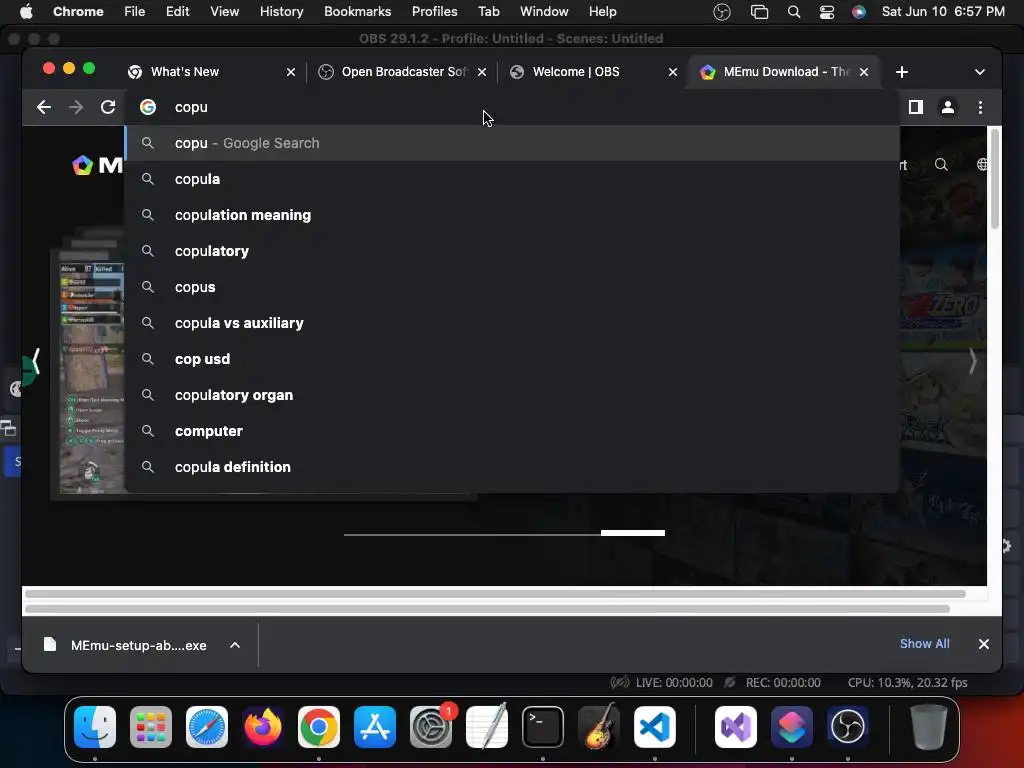Open System Settings from the Dock

431,726
